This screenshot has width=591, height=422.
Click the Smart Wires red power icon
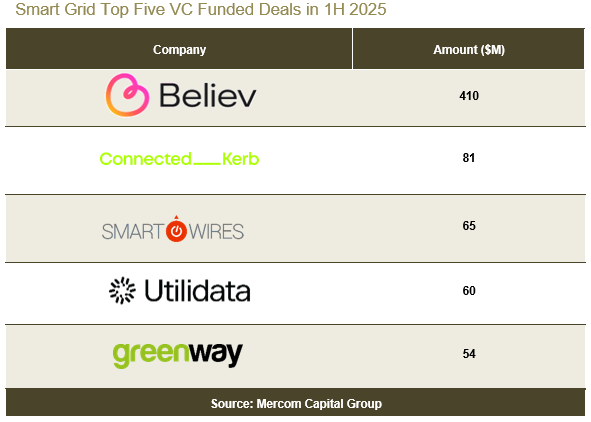pos(176,229)
